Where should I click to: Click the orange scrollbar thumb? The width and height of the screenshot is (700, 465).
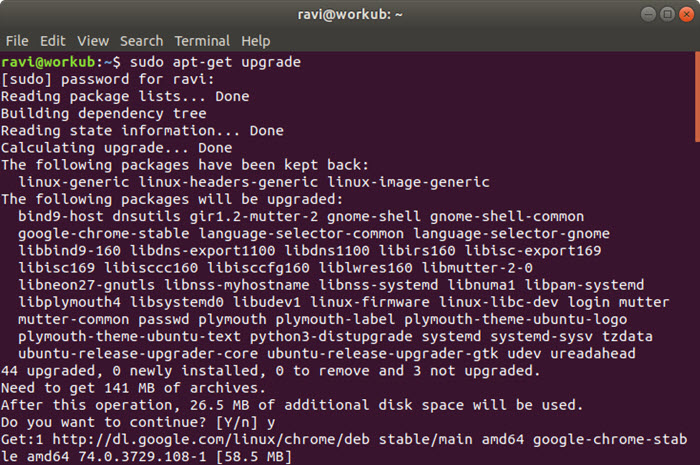tap(697, 97)
